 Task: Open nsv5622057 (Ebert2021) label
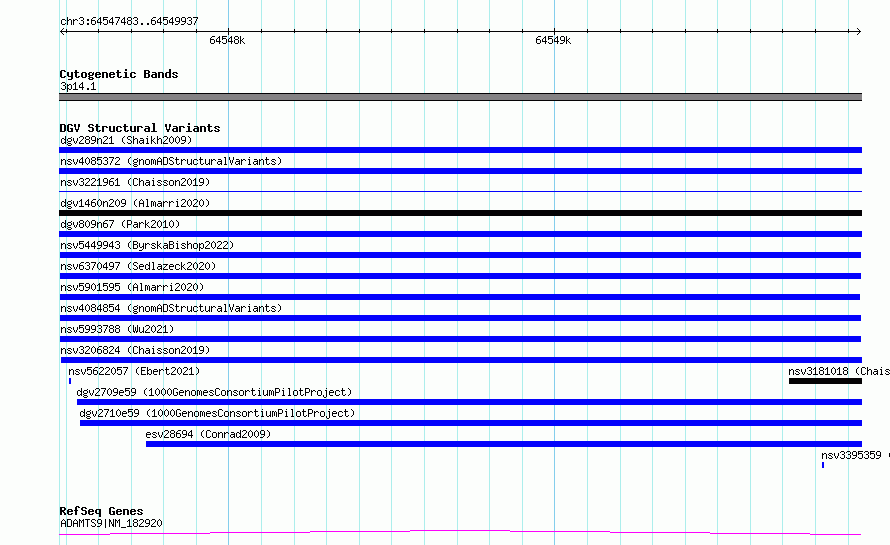coord(134,371)
